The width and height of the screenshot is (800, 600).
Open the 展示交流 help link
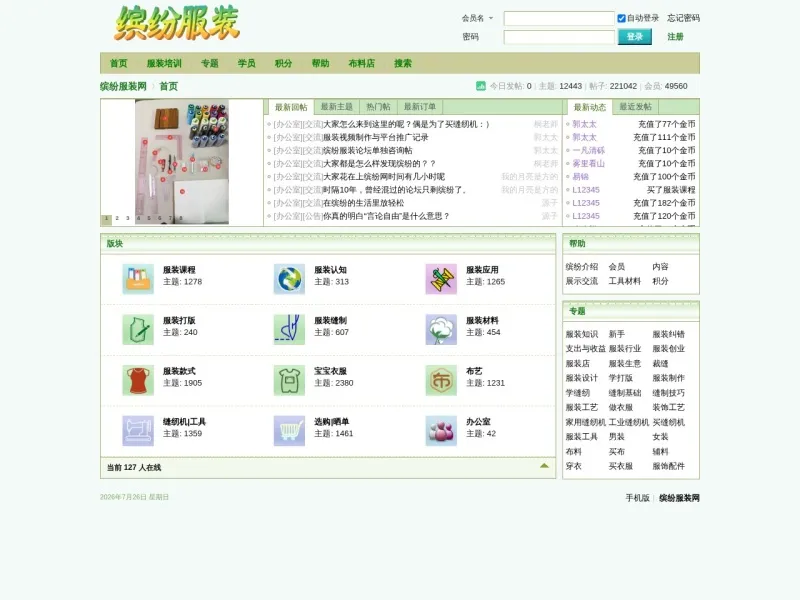click(582, 281)
